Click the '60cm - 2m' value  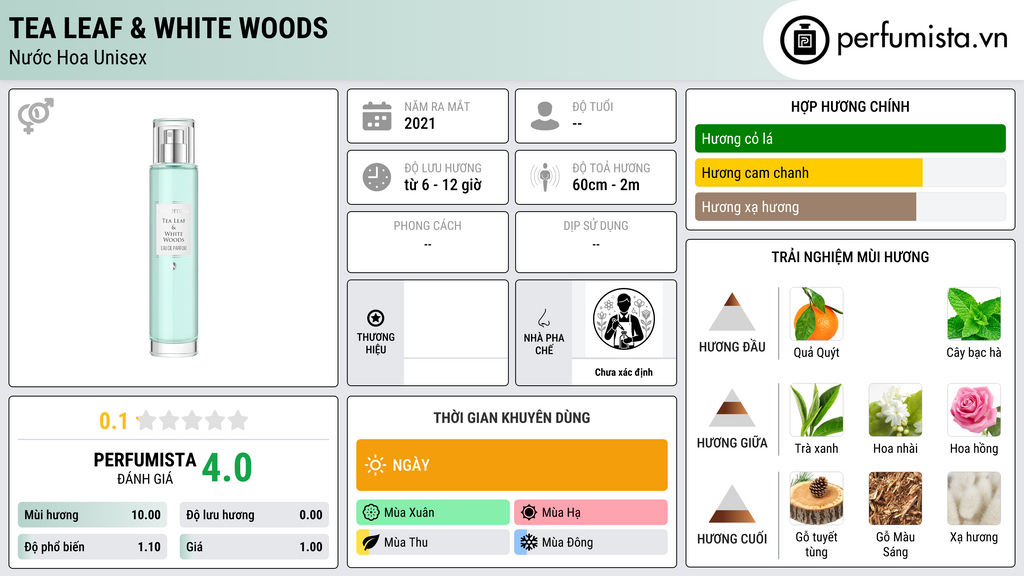coord(606,185)
